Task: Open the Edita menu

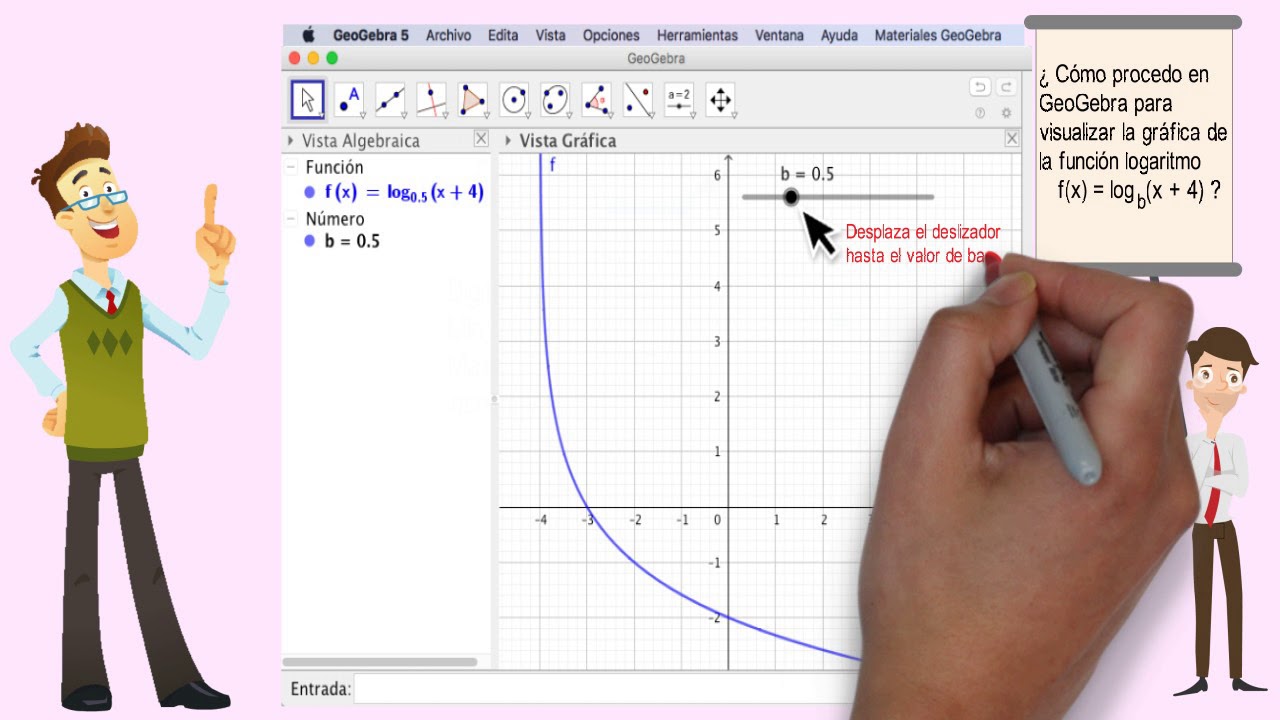Action: (x=503, y=35)
